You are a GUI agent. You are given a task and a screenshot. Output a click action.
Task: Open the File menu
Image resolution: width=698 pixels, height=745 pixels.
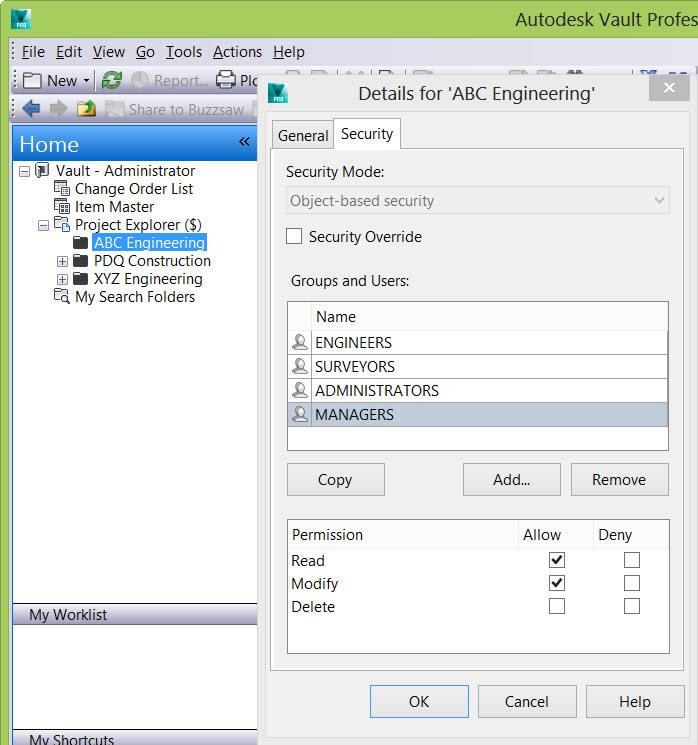tap(33, 52)
